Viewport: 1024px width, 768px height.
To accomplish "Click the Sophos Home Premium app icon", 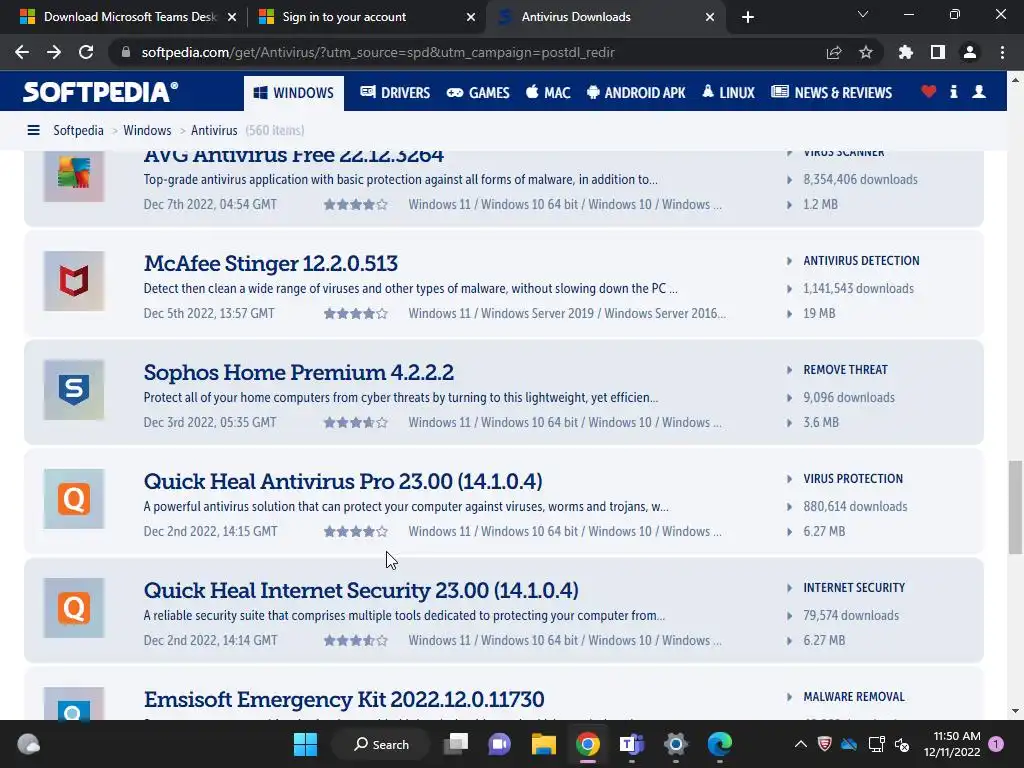I will (x=74, y=390).
